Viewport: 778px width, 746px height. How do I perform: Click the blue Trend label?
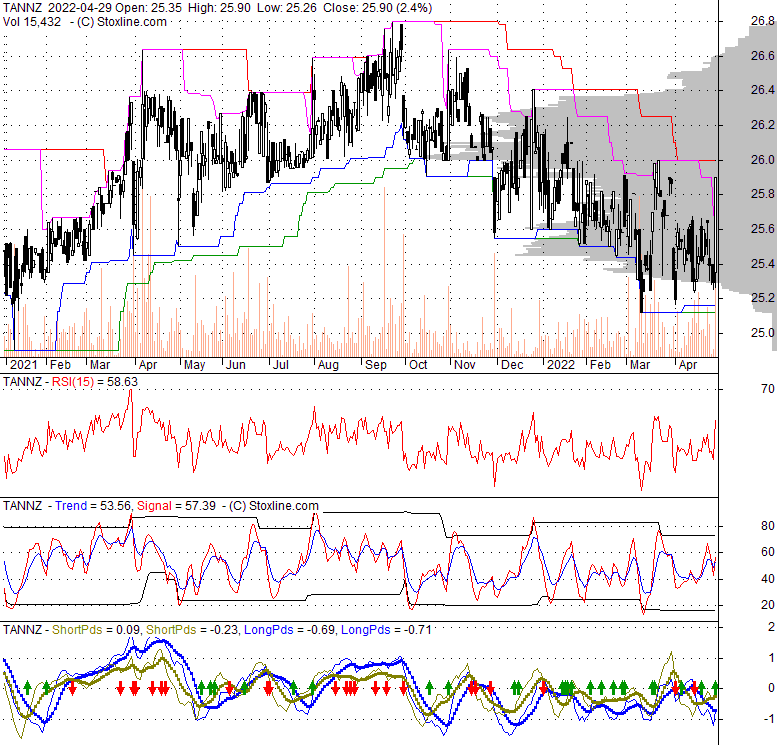[x=70, y=506]
